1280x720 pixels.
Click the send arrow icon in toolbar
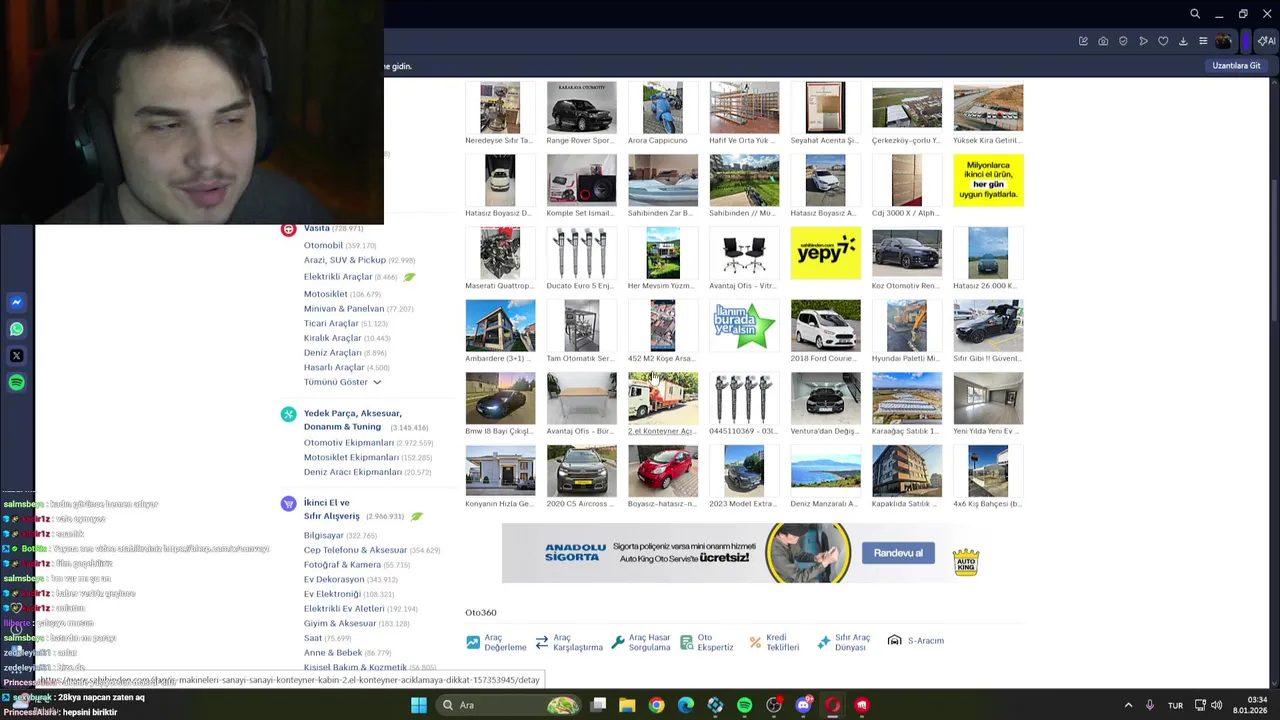coord(1143,41)
